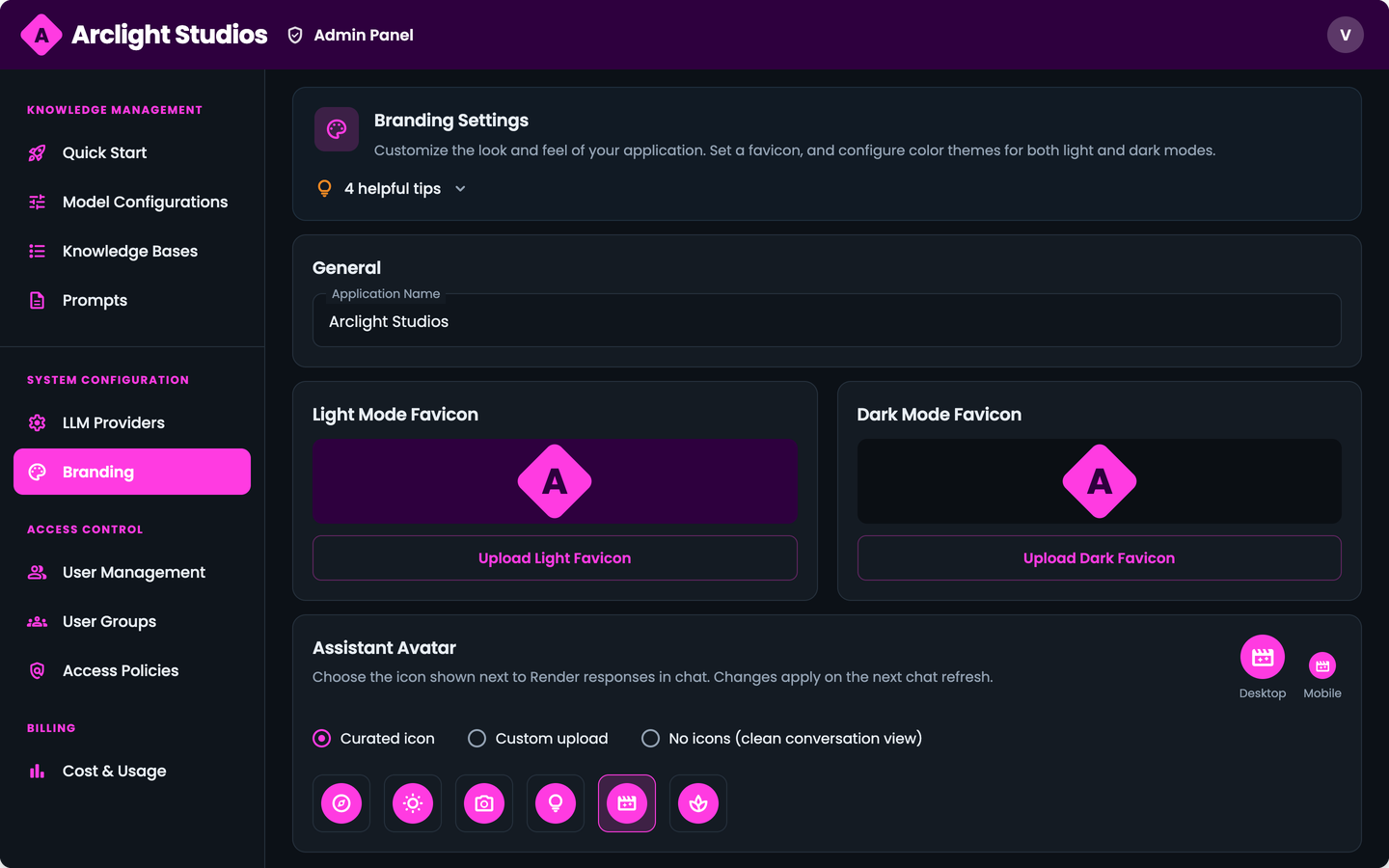Upload a Light Favicon

[555, 558]
